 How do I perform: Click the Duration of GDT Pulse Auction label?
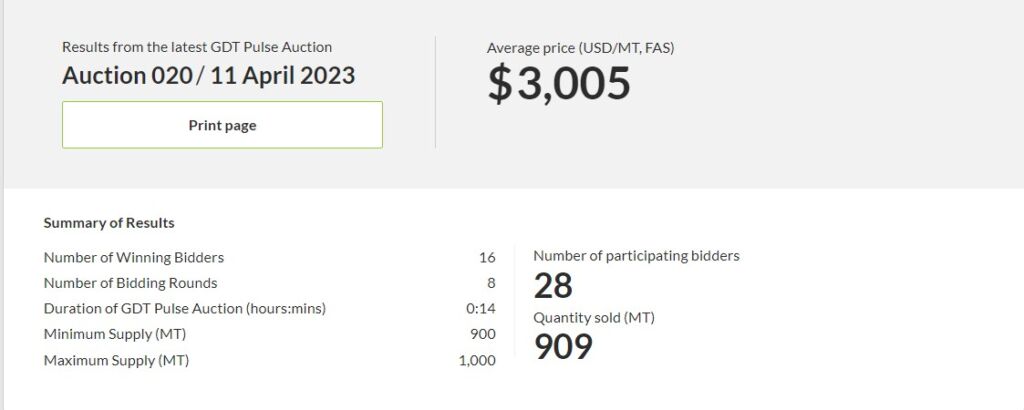tap(185, 309)
